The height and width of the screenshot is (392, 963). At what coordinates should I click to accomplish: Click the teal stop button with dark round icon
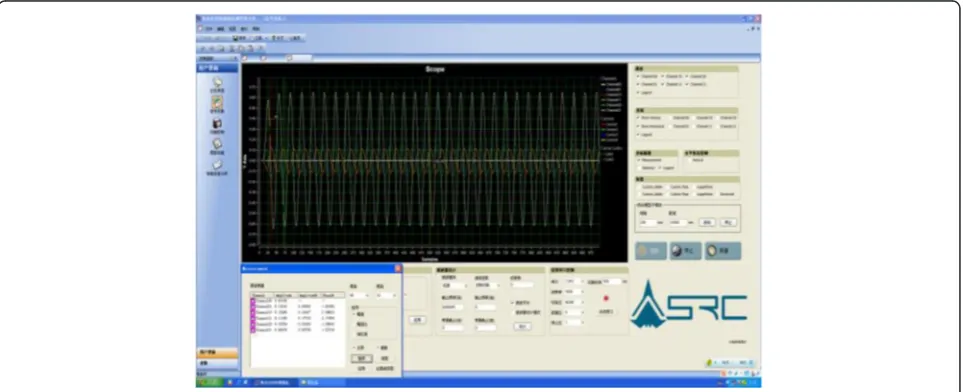point(685,251)
